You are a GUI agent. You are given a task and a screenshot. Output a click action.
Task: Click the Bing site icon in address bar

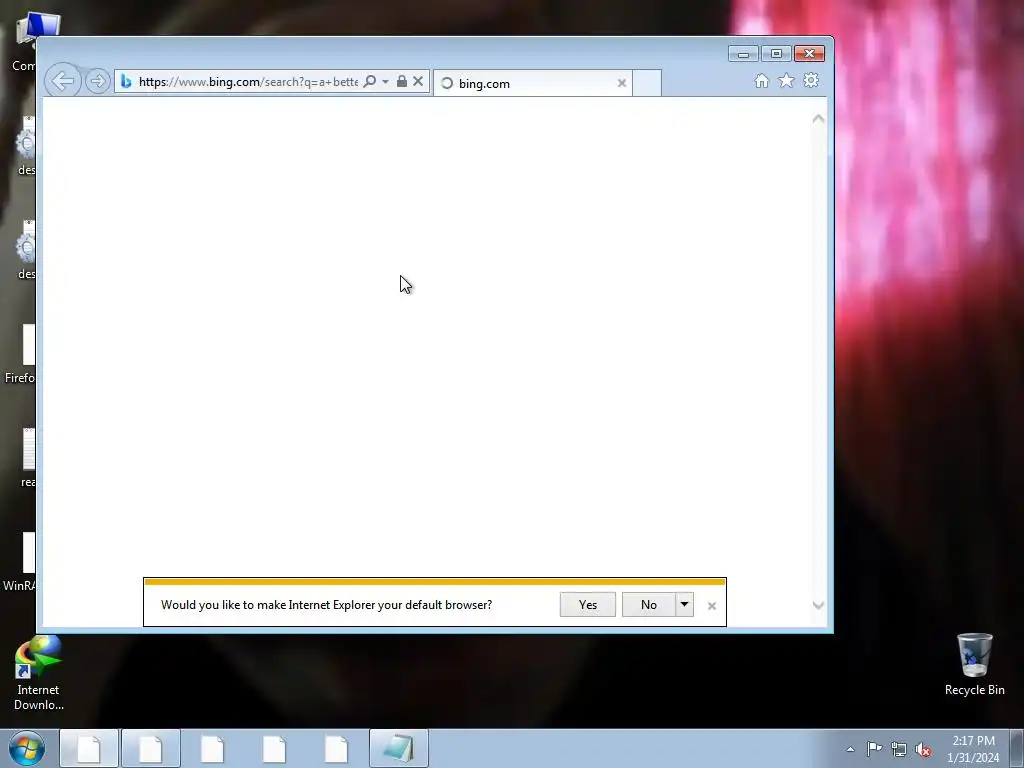click(x=126, y=82)
